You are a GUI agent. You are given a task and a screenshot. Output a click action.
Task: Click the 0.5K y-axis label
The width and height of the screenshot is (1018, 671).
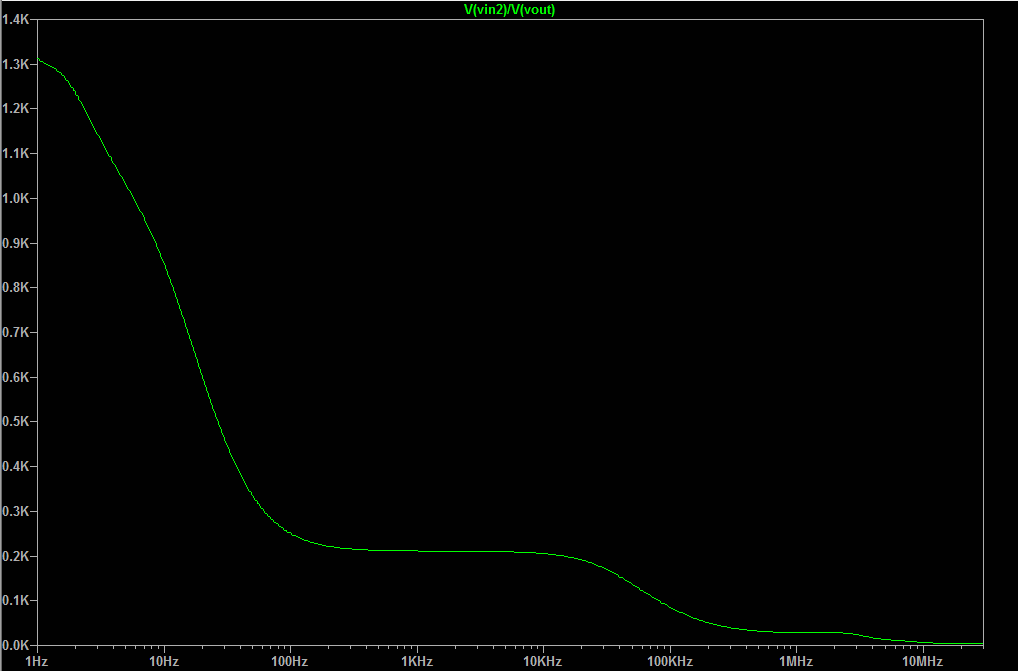16,422
